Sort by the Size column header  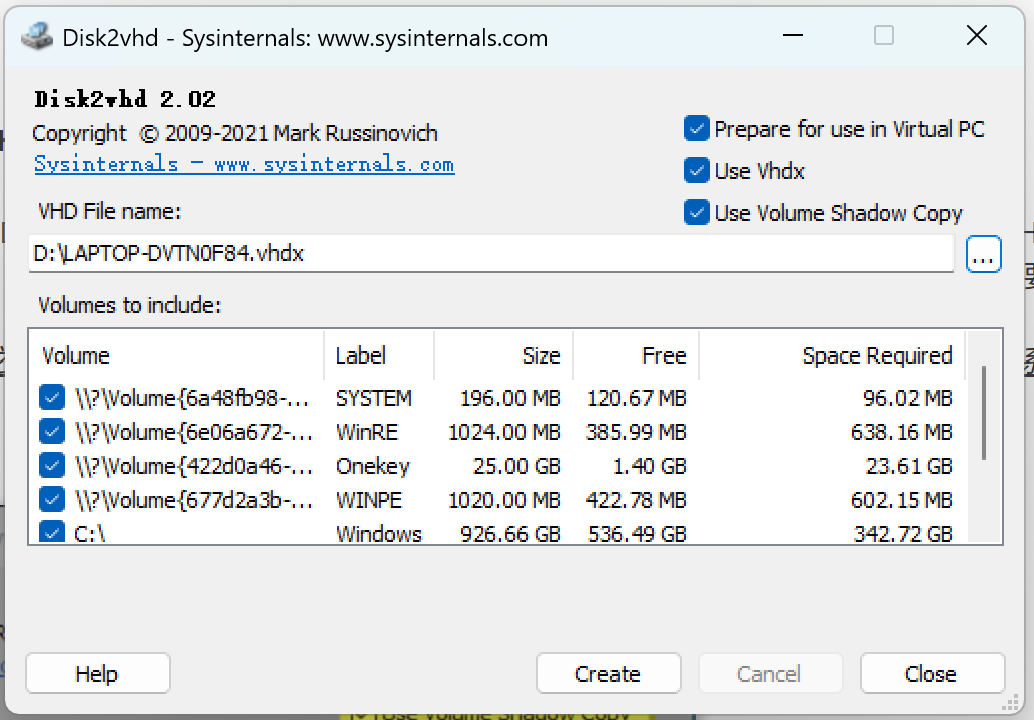tap(504, 355)
